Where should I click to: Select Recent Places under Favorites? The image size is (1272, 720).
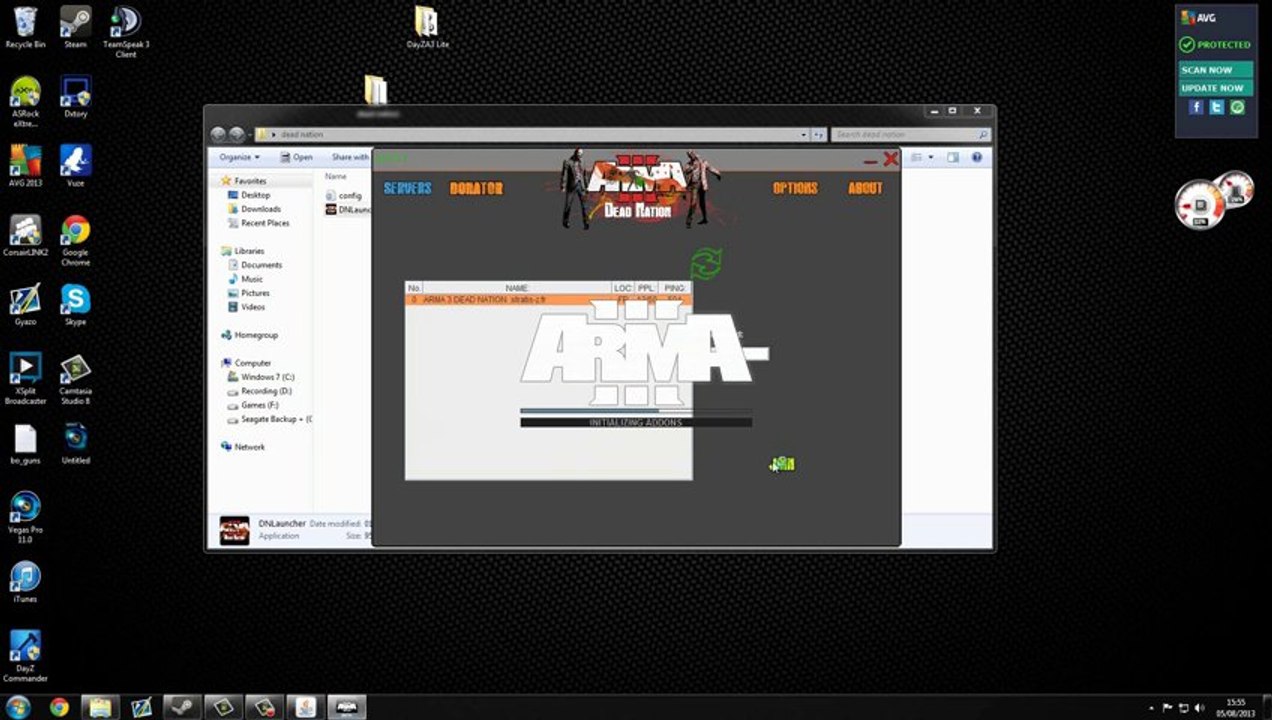[265, 223]
